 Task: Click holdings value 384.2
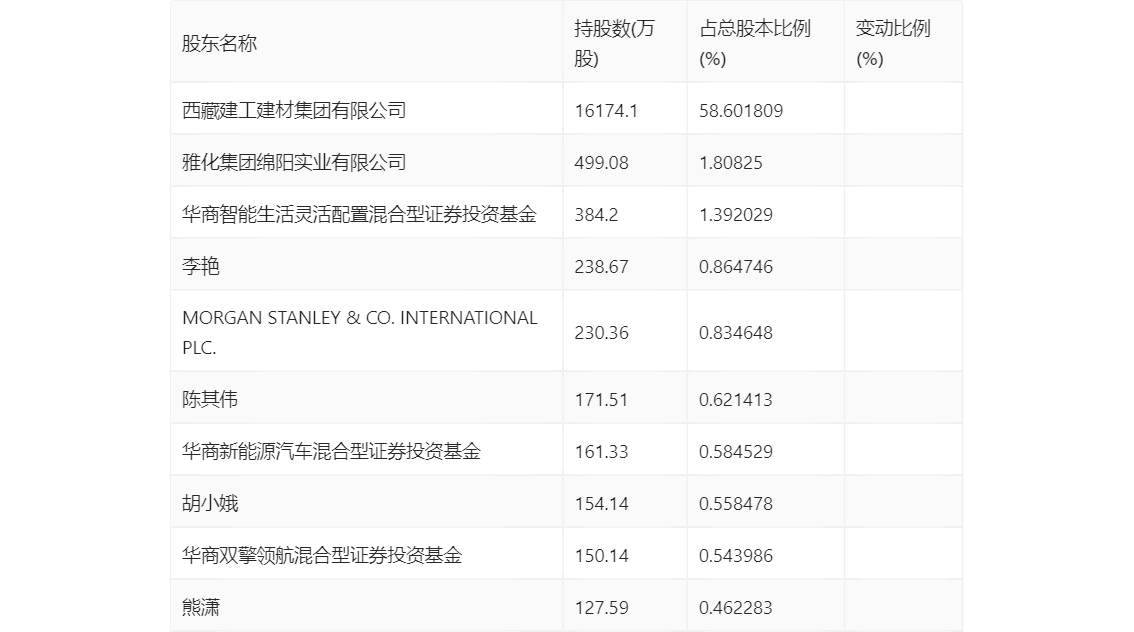point(596,215)
